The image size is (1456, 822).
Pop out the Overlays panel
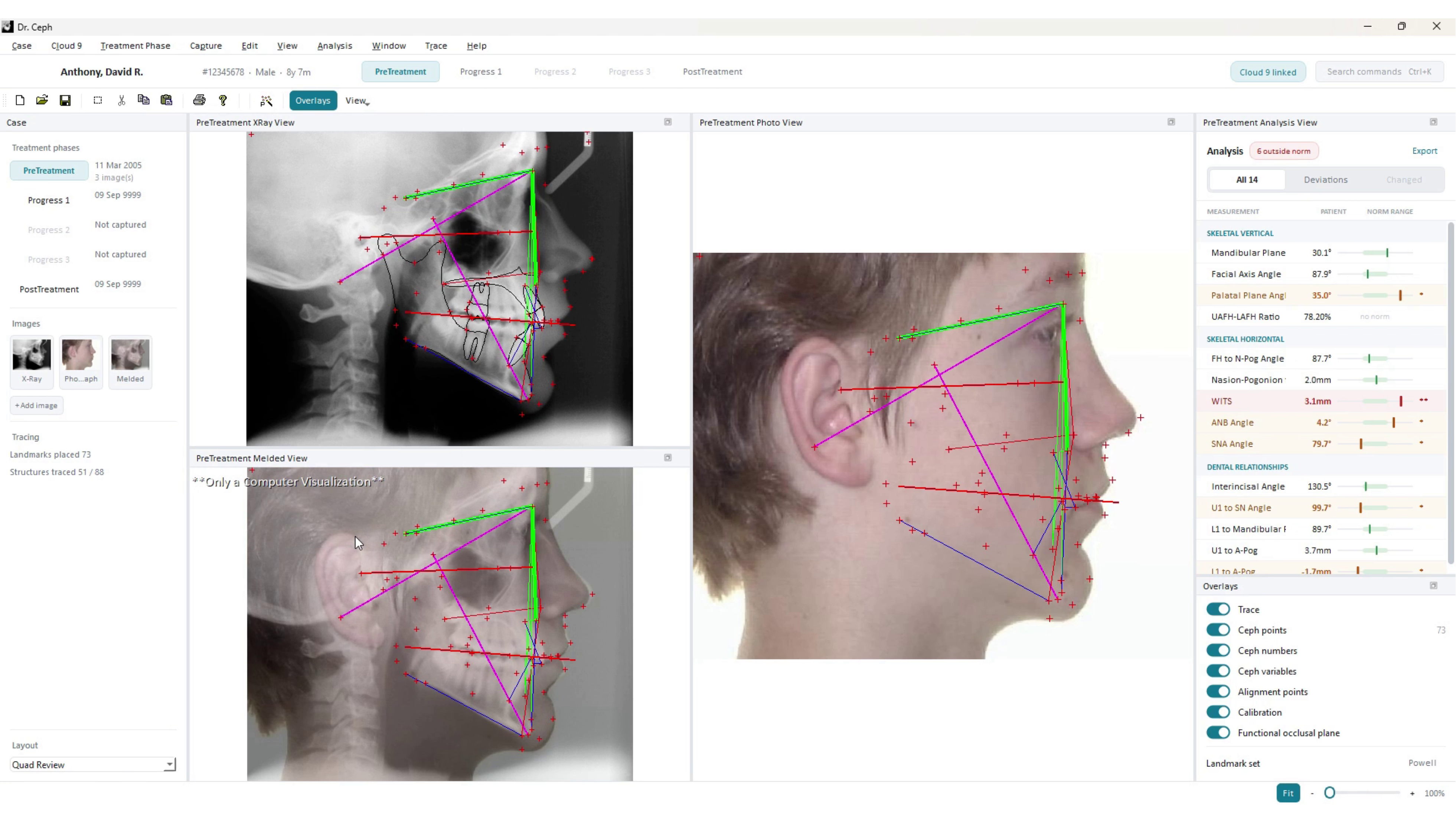pos(1433,586)
